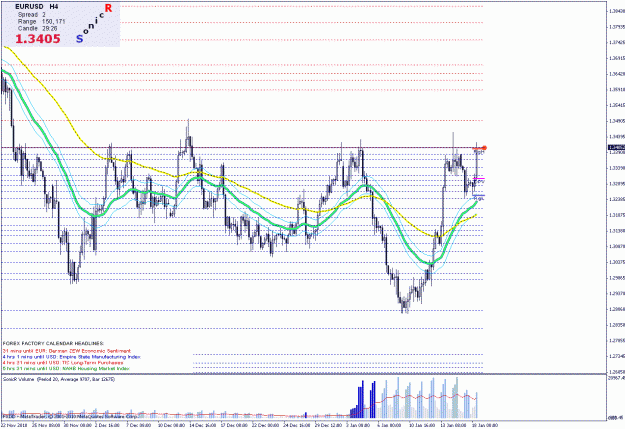
Task: Click the Candle 28:26 countdown timer
Action: [37, 28]
